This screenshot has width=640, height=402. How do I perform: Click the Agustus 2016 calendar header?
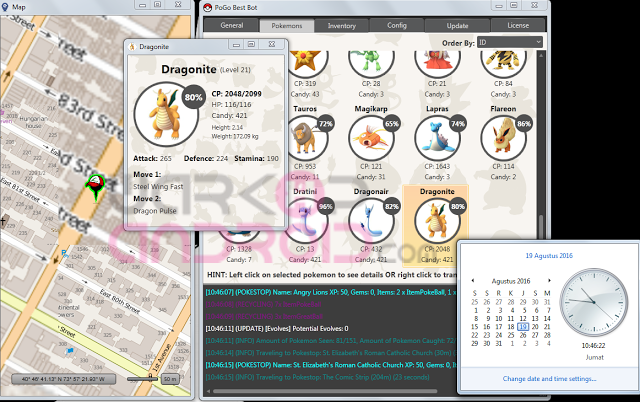511,281
